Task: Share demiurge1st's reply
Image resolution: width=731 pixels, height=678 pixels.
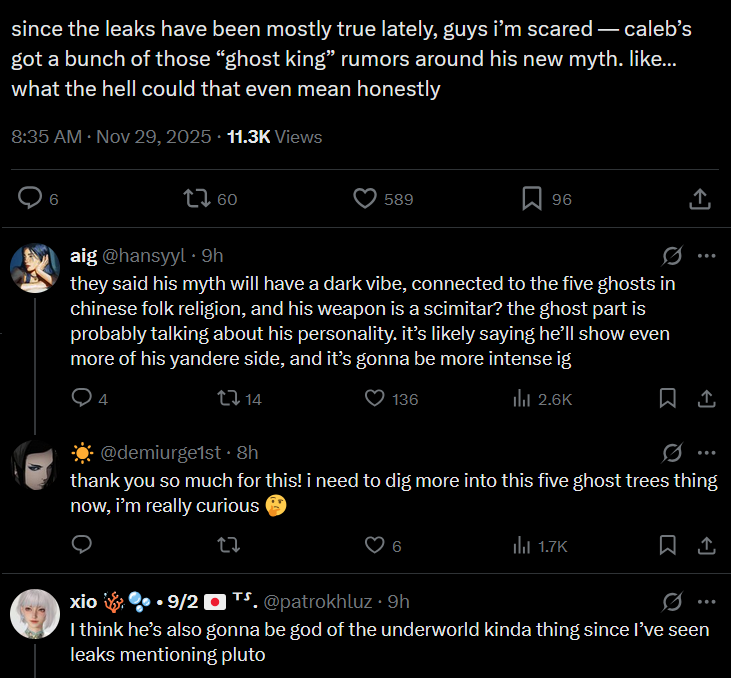Action: coord(706,545)
